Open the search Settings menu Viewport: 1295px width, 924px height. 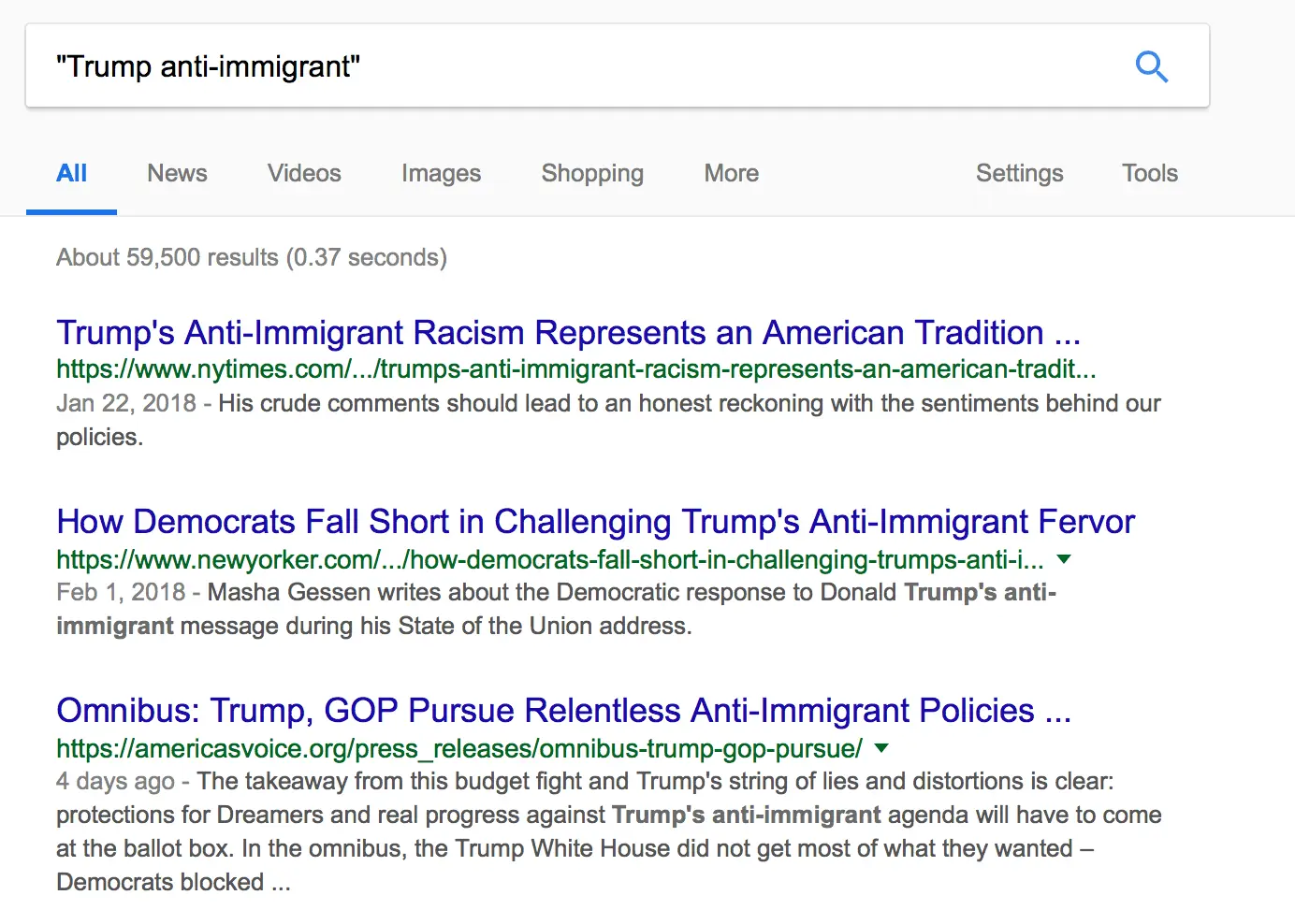(1019, 174)
